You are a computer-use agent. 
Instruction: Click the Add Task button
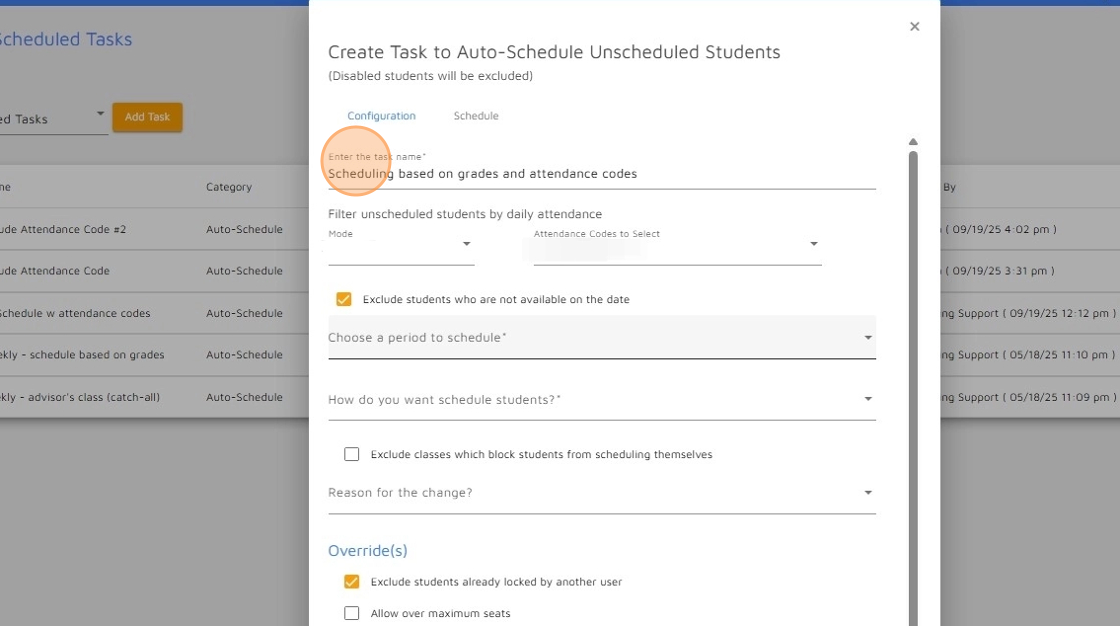point(147,117)
